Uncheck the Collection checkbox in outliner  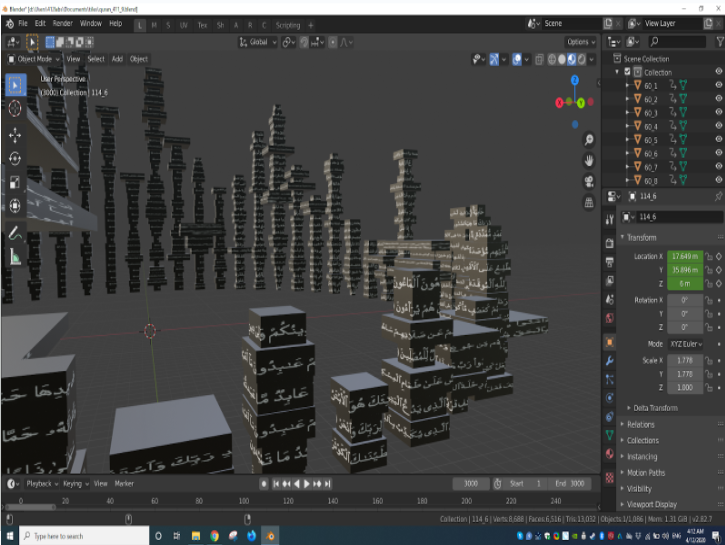628,72
